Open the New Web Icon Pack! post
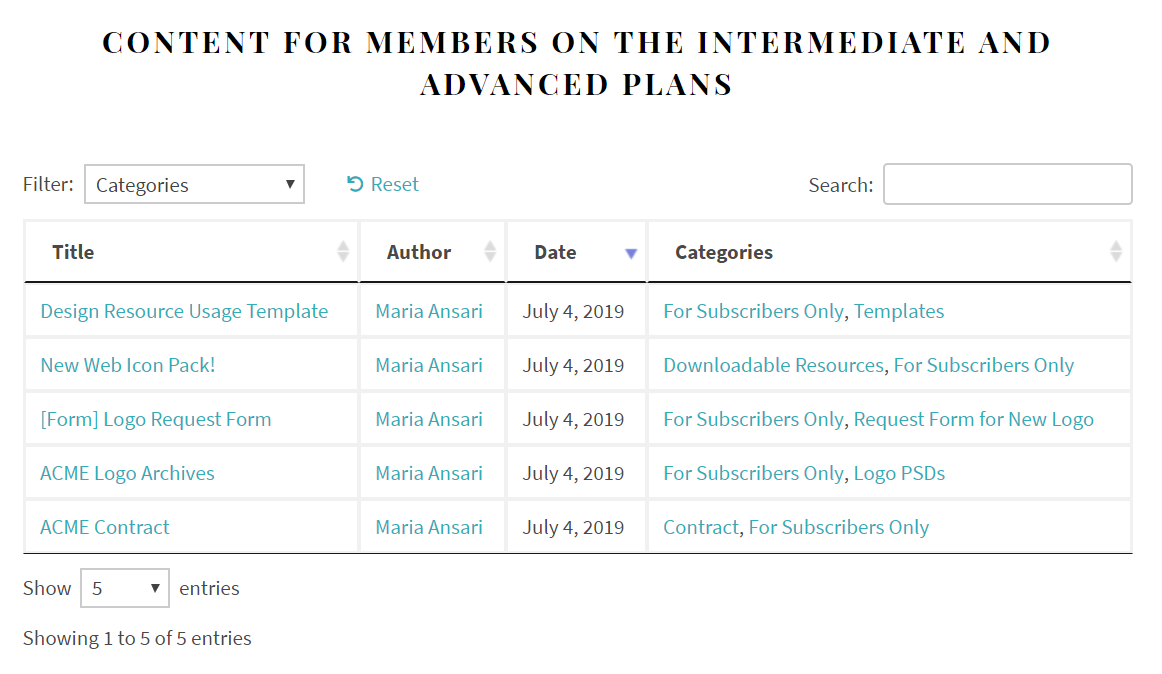The width and height of the screenshot is (1162, 674). [x=127, y=365]
